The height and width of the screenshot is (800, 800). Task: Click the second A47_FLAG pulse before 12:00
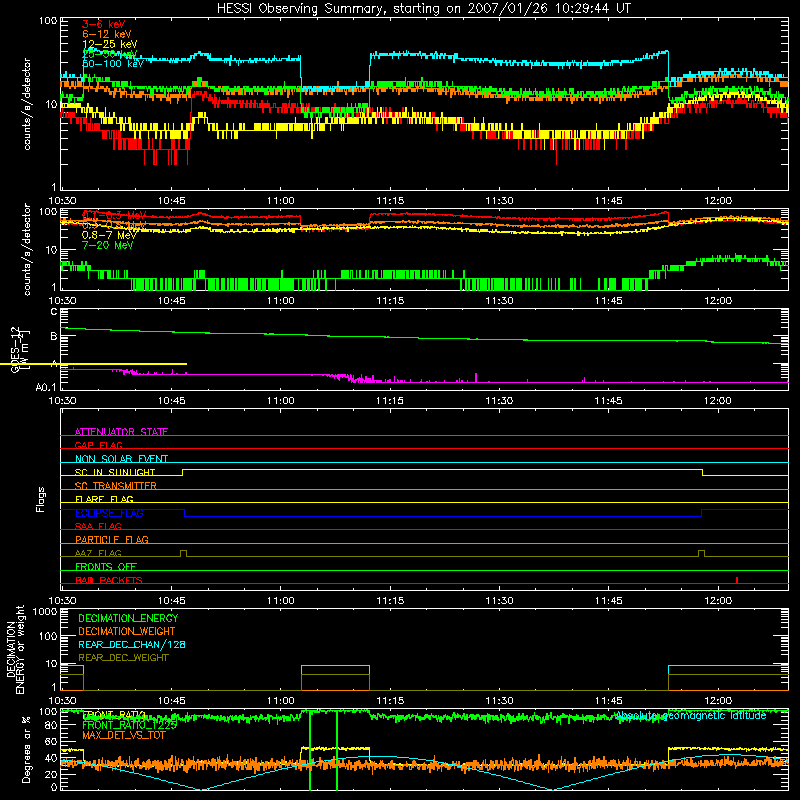702,554
